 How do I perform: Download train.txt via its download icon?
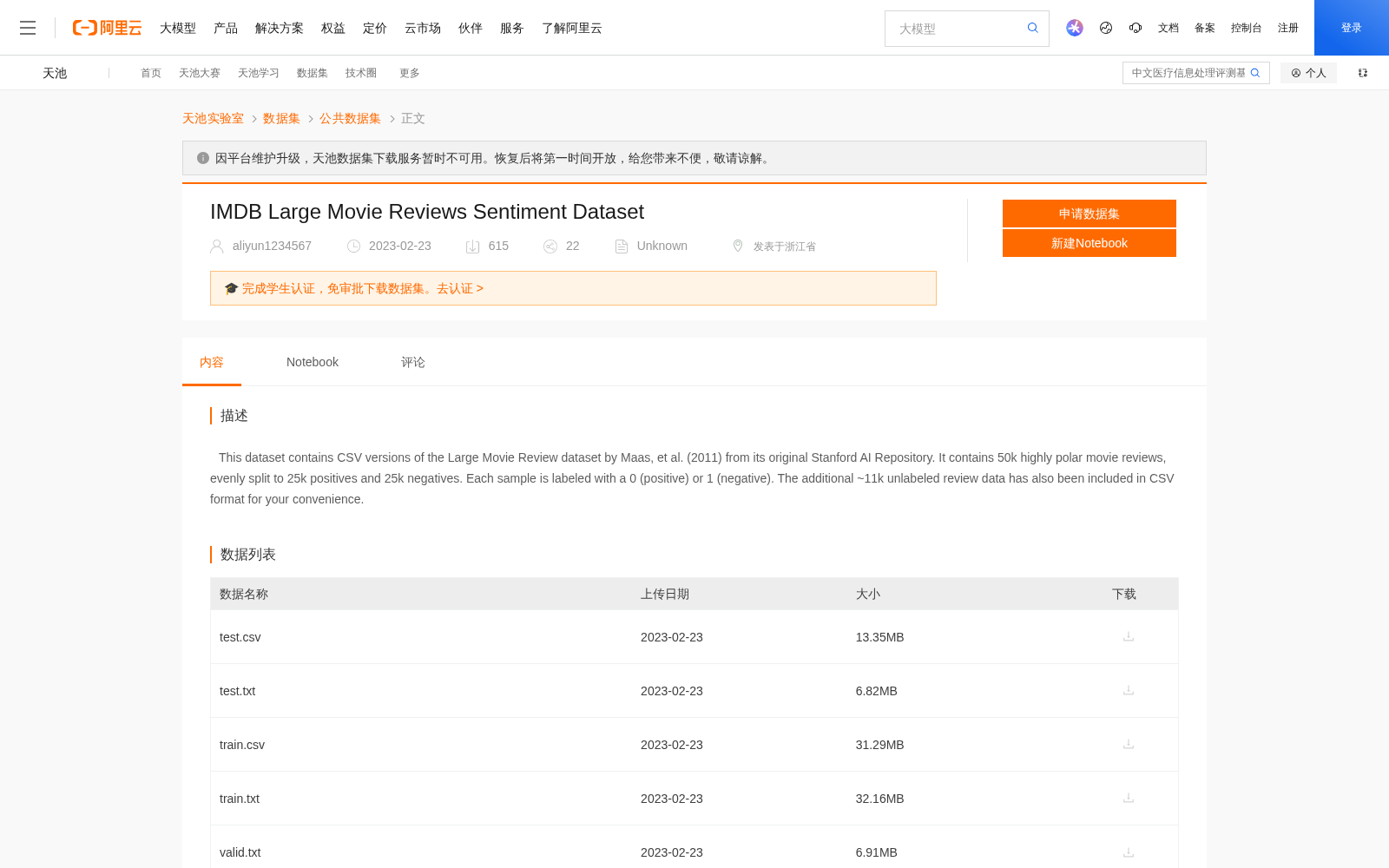1129,798
